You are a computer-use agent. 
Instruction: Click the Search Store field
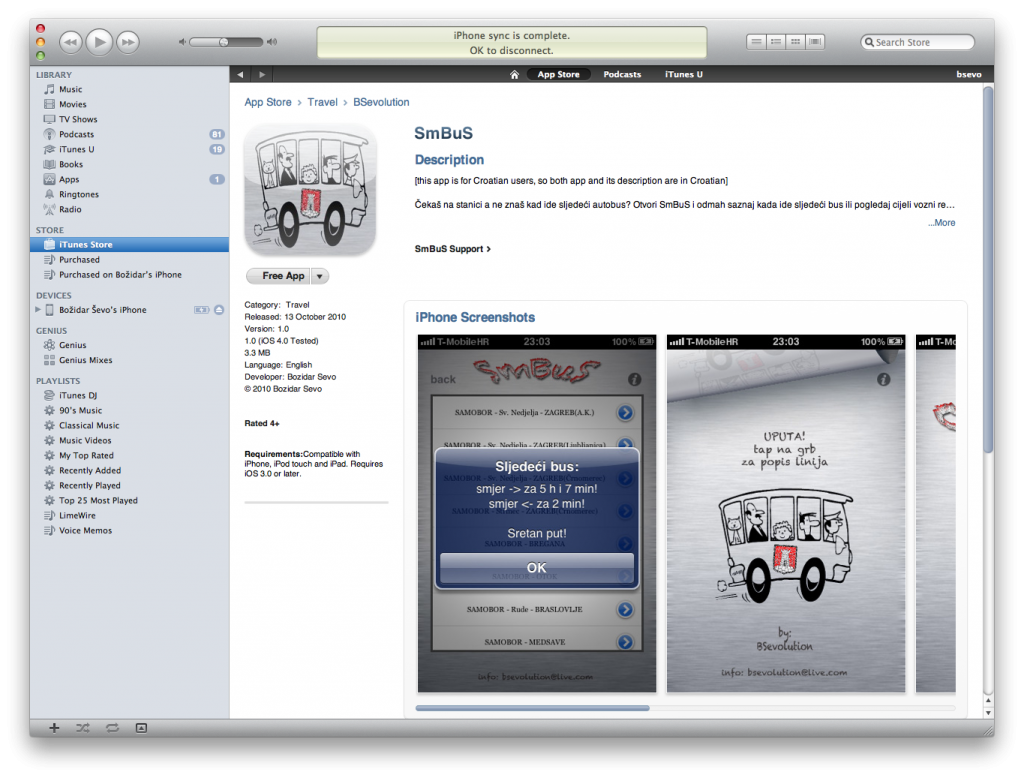point(917,42)
